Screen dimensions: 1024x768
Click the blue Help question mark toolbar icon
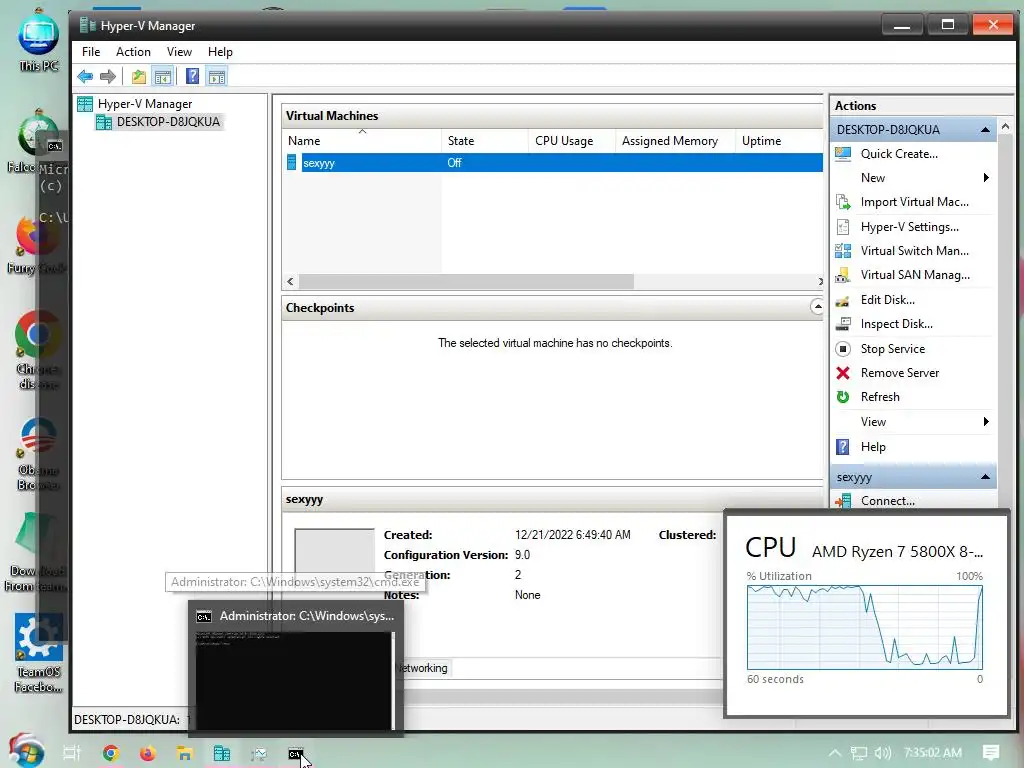tap(192, 76)
